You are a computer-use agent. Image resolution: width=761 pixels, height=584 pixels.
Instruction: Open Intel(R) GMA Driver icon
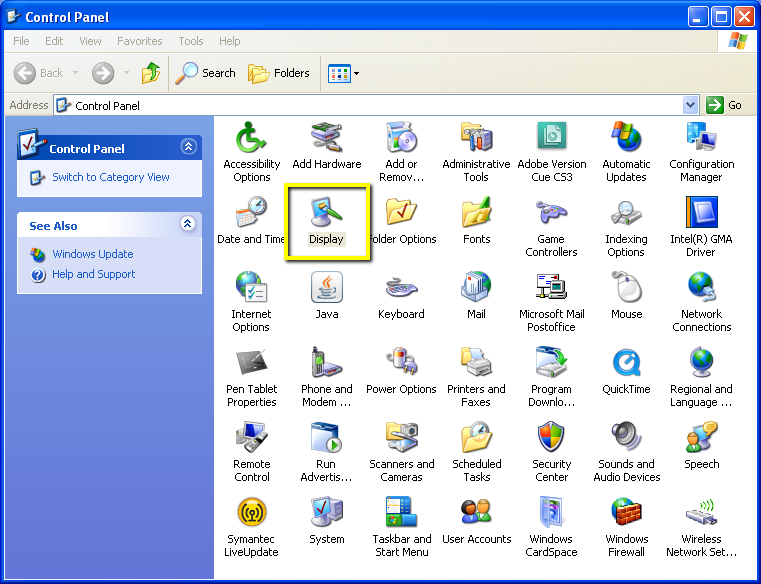(701, 212)
